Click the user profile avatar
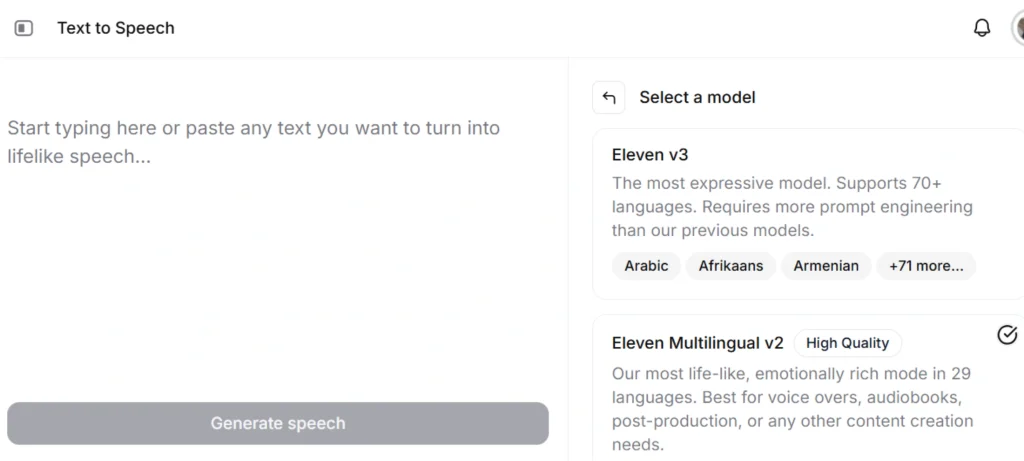 pyautogui.click(x=1017, y=28)
